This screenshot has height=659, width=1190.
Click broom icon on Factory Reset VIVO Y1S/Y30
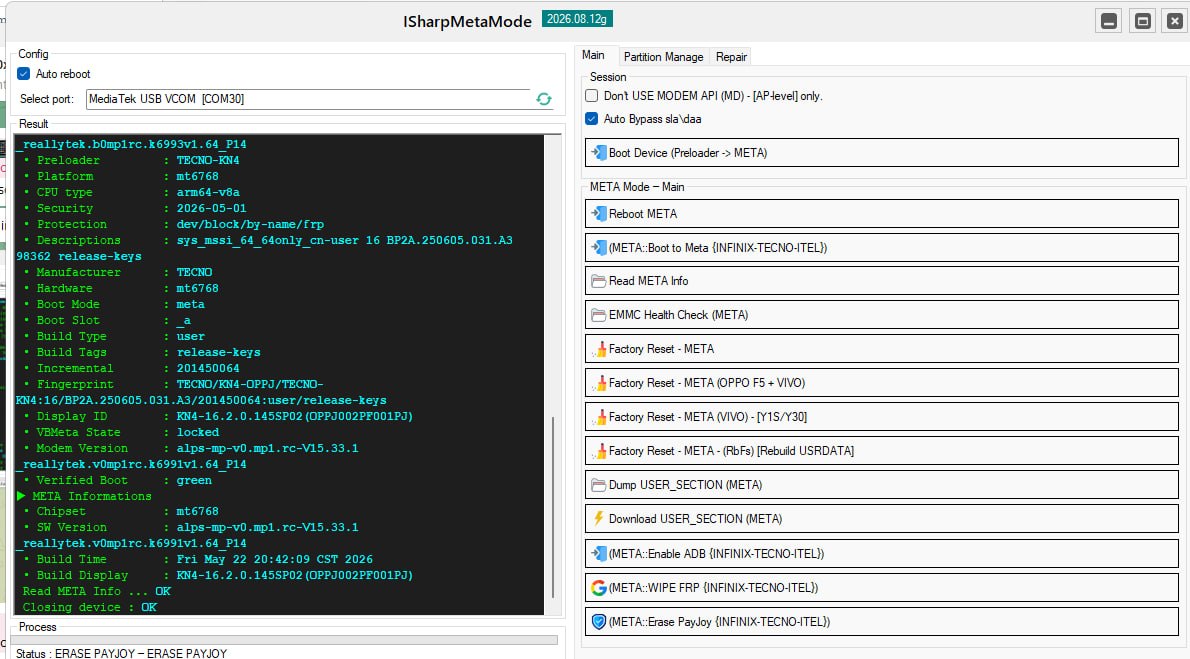coord(598,417)
